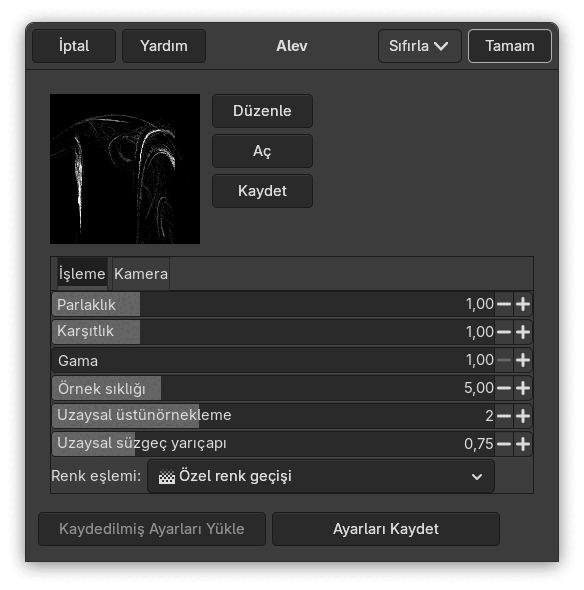Click Ayarları Kaydet to save settings
The width and height of the screenshot is (584, 590).
(x=386, y=529)
